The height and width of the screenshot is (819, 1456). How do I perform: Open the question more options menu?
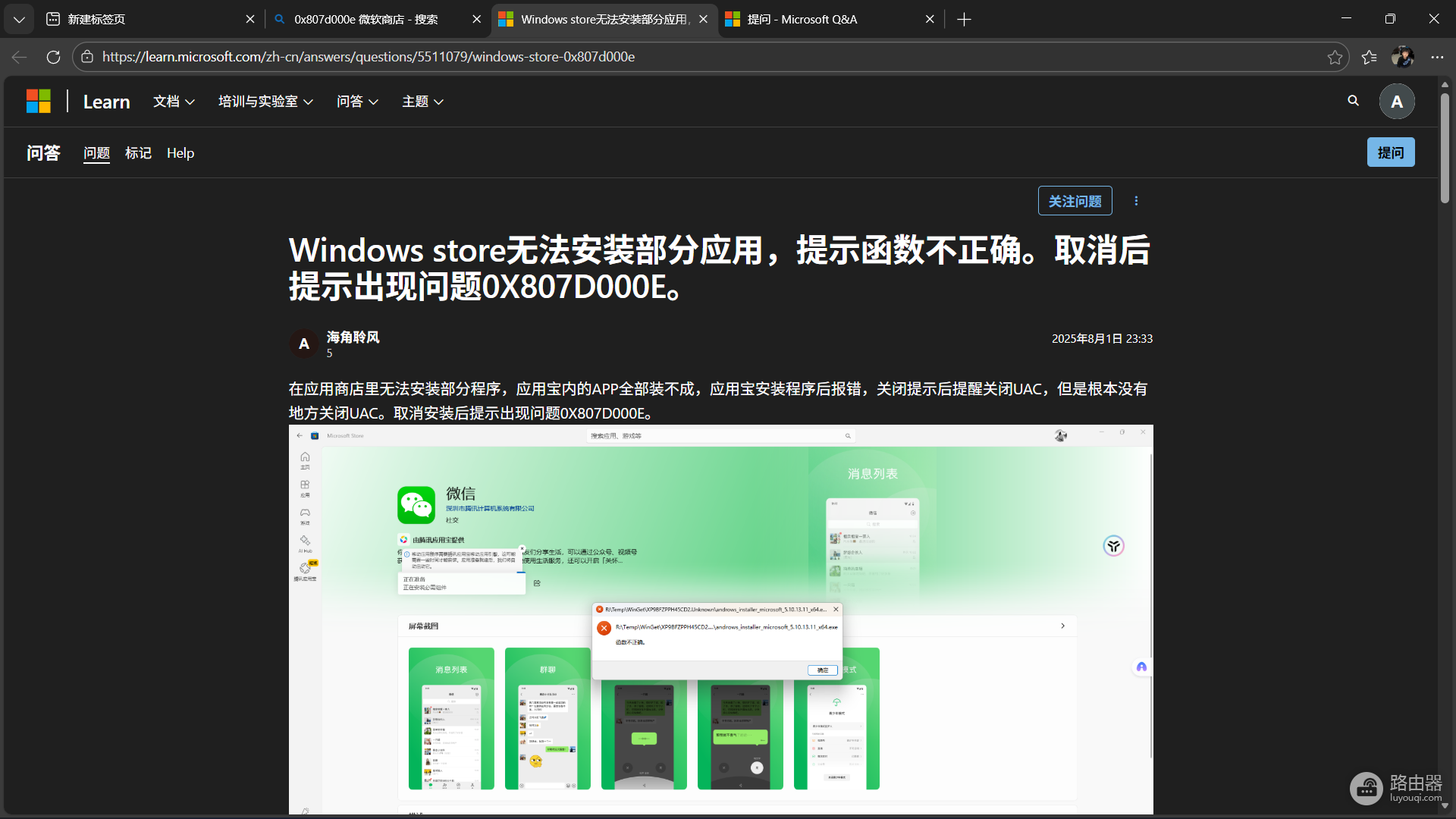coord(1135,201)
